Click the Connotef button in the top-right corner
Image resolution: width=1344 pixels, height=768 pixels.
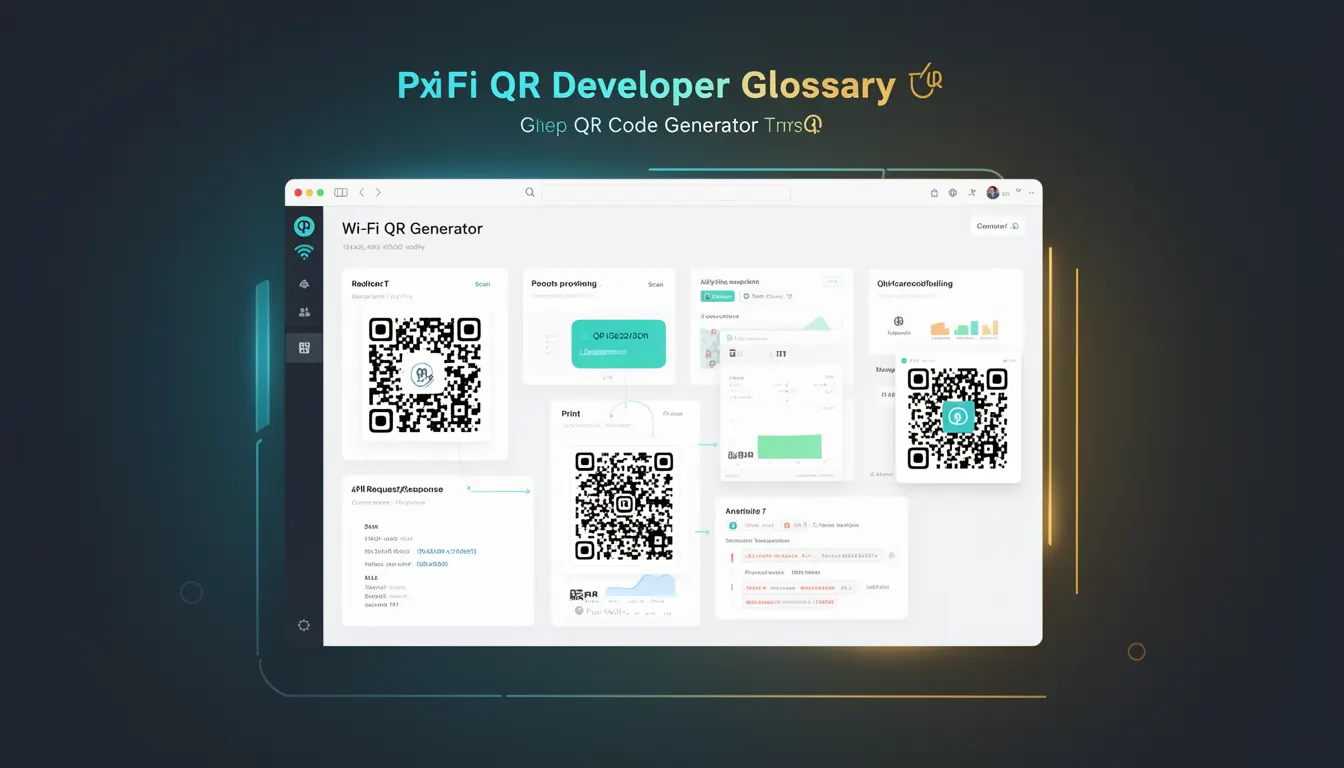click(997, 226)
